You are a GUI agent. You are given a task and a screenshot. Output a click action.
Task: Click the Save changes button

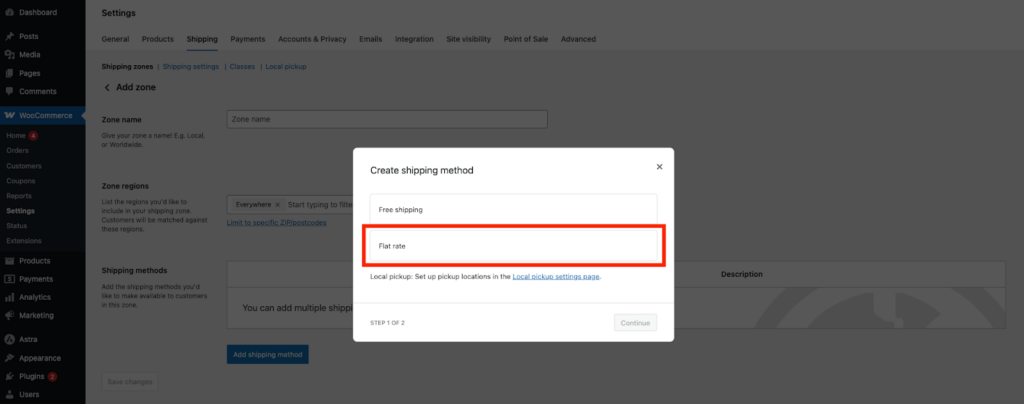click(x=130, y=382)
